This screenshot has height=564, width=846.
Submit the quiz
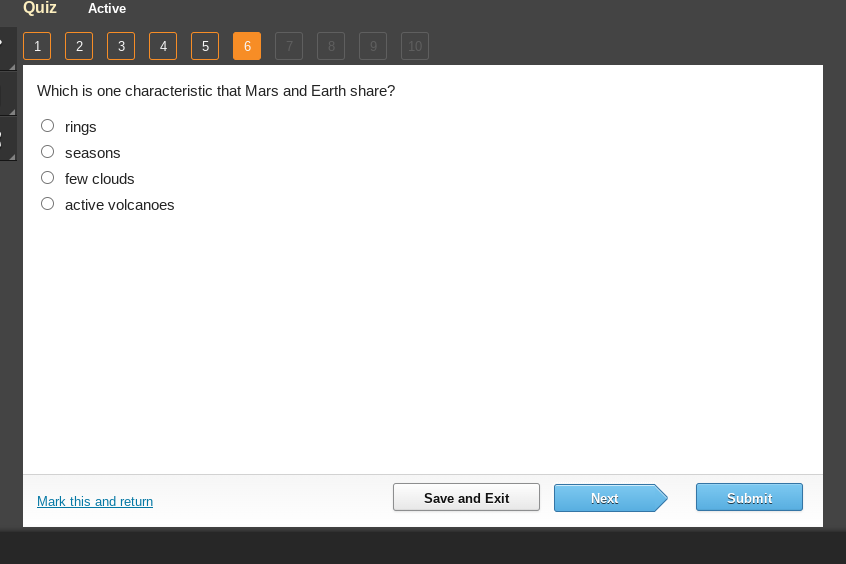coord(749,498)
